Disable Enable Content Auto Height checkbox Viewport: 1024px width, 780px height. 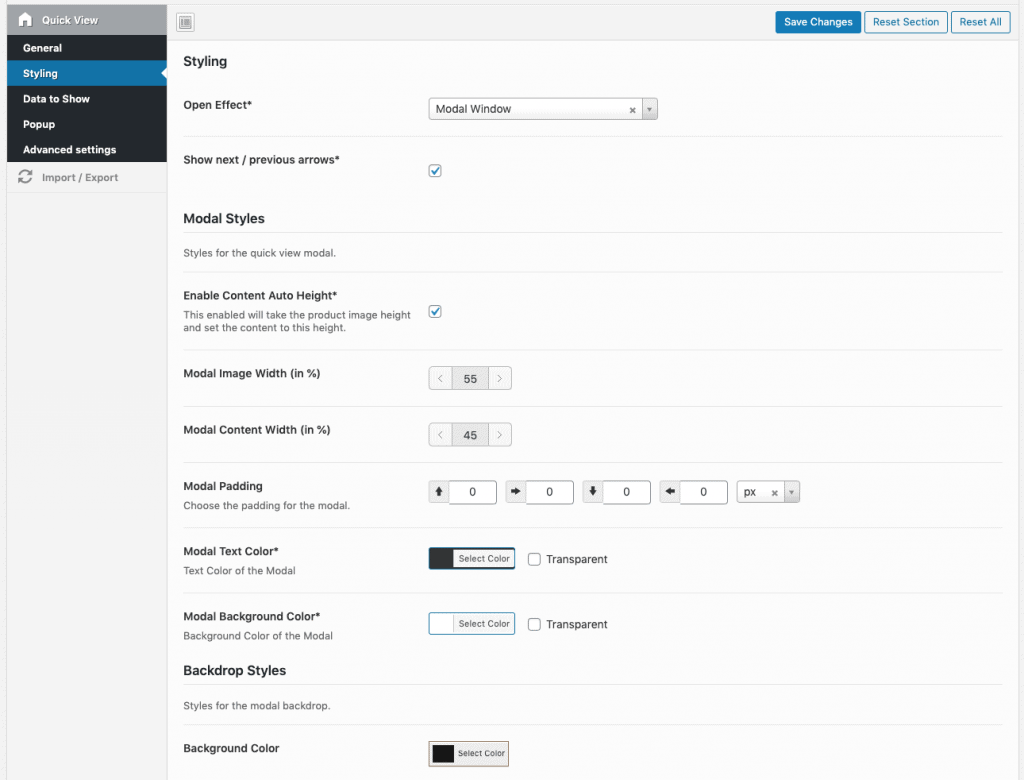[x=435, y=312]
